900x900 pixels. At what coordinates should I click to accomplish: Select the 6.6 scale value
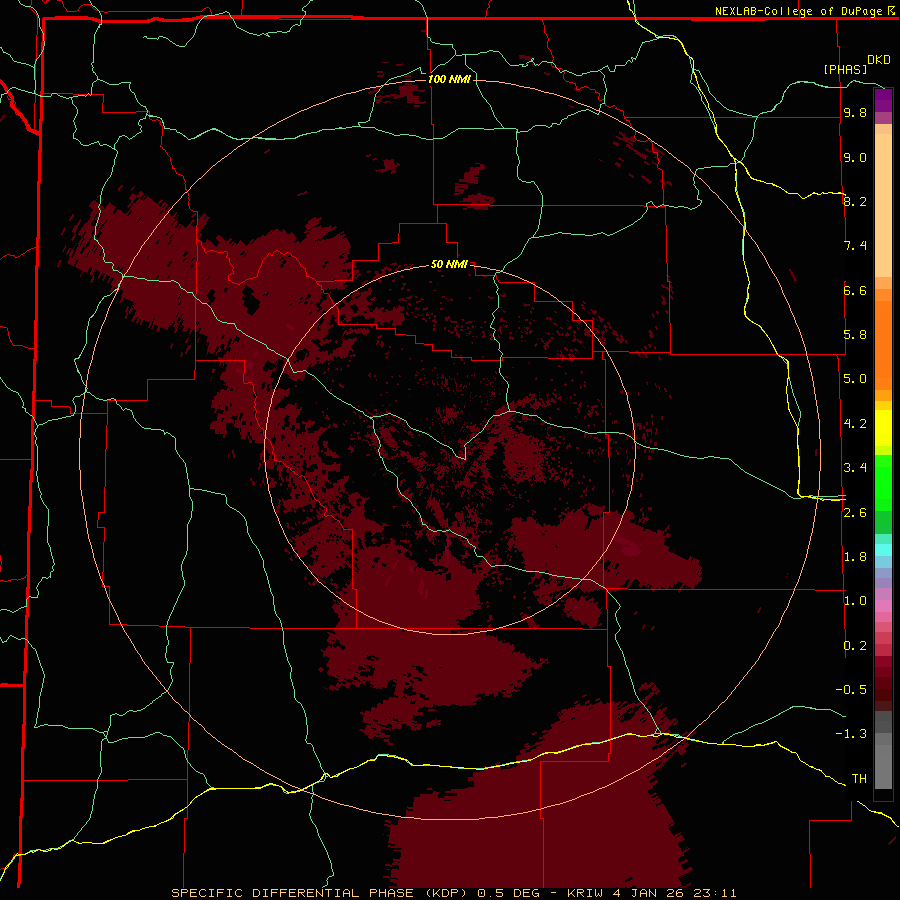pyautogui.click(x=855, y=290)
